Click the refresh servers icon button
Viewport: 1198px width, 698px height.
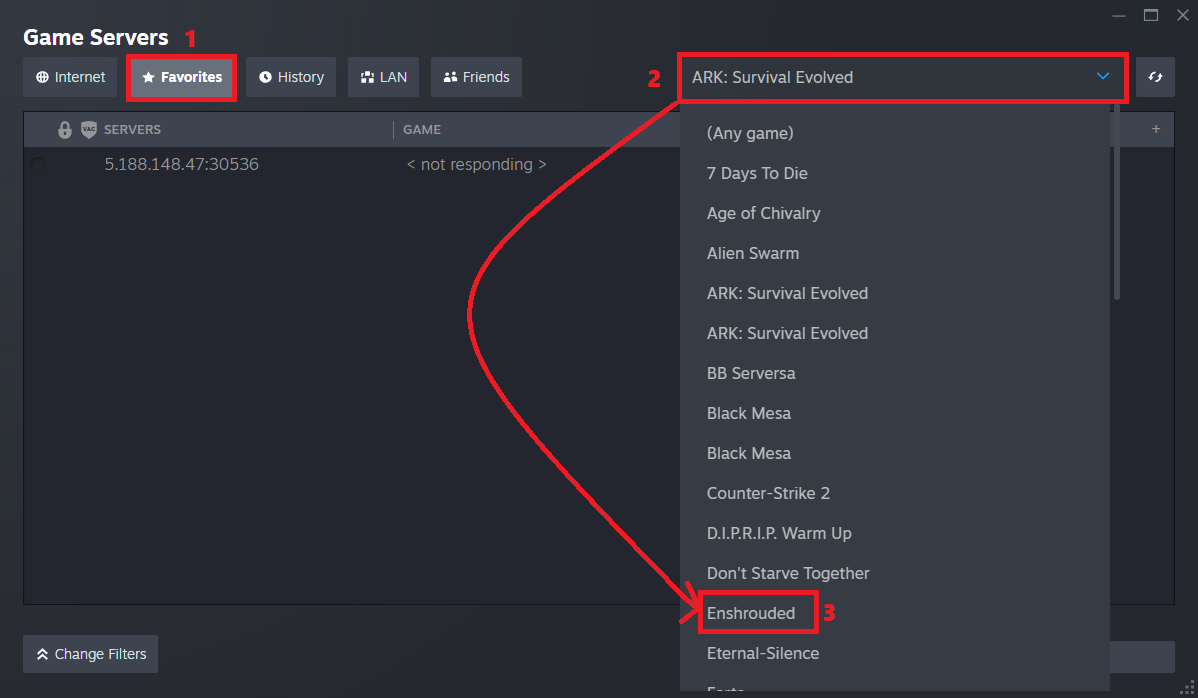point(1155,77)
